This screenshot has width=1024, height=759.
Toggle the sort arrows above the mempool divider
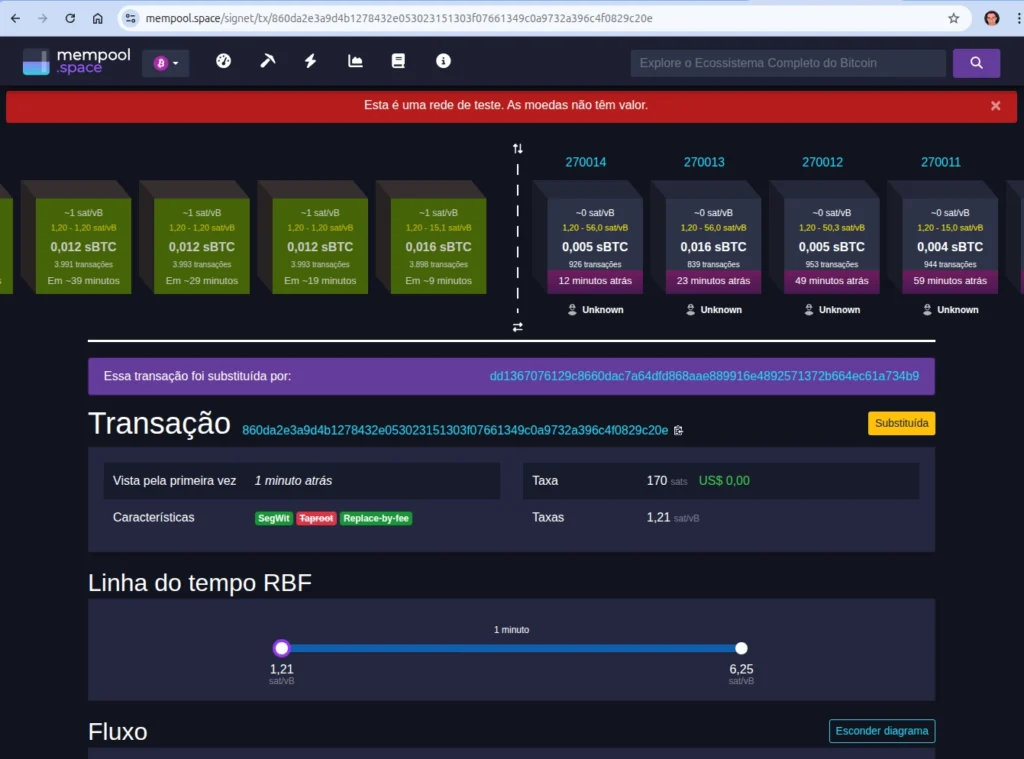[517, 147]
